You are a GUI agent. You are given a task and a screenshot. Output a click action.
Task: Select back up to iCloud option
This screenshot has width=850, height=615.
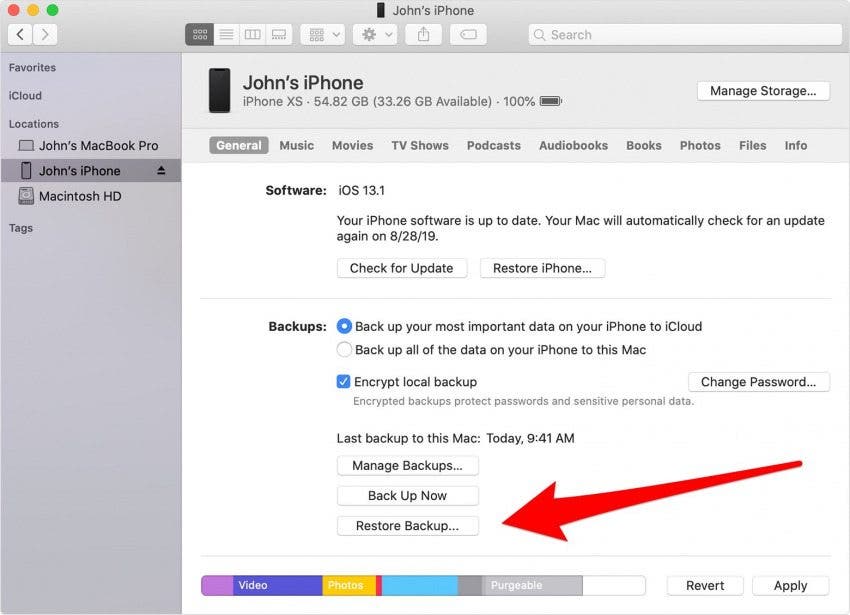(x=344, y=326)
